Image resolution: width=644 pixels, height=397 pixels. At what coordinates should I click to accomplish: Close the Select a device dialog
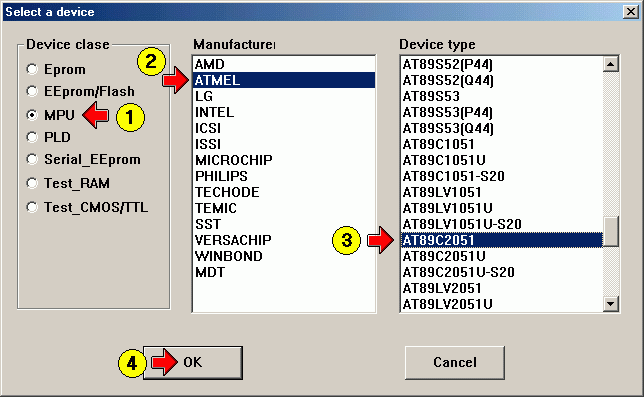coord(630,11)
